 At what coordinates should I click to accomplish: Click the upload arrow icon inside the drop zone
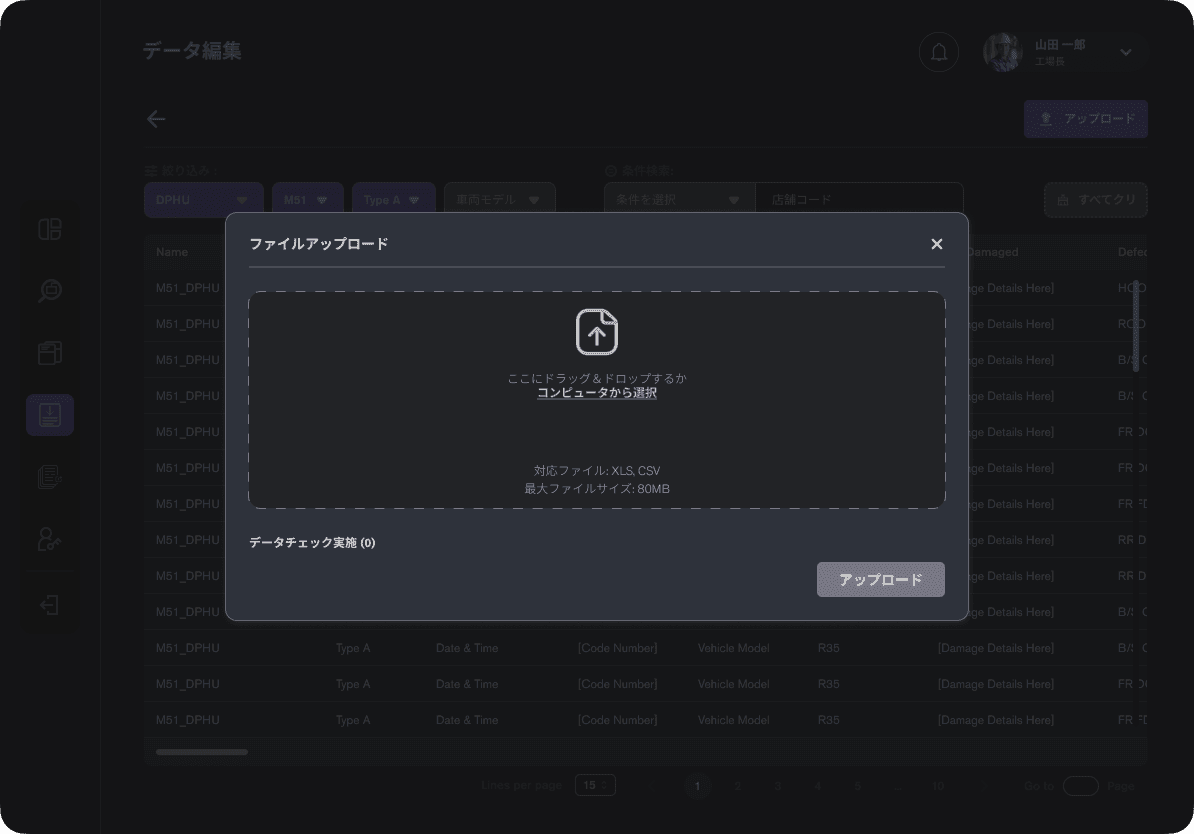point(596,331)
